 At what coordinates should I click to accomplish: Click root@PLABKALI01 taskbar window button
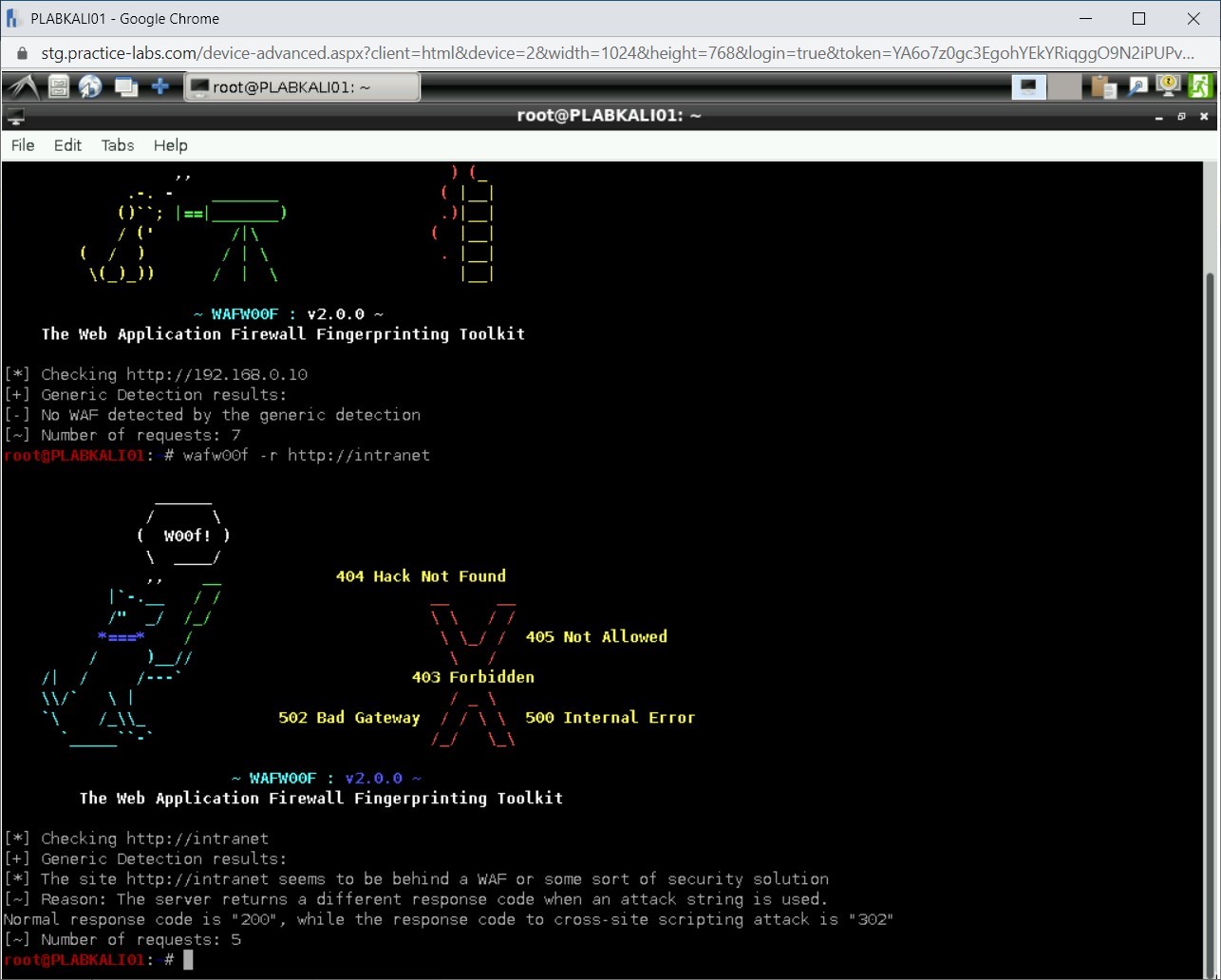pos(302,87)
